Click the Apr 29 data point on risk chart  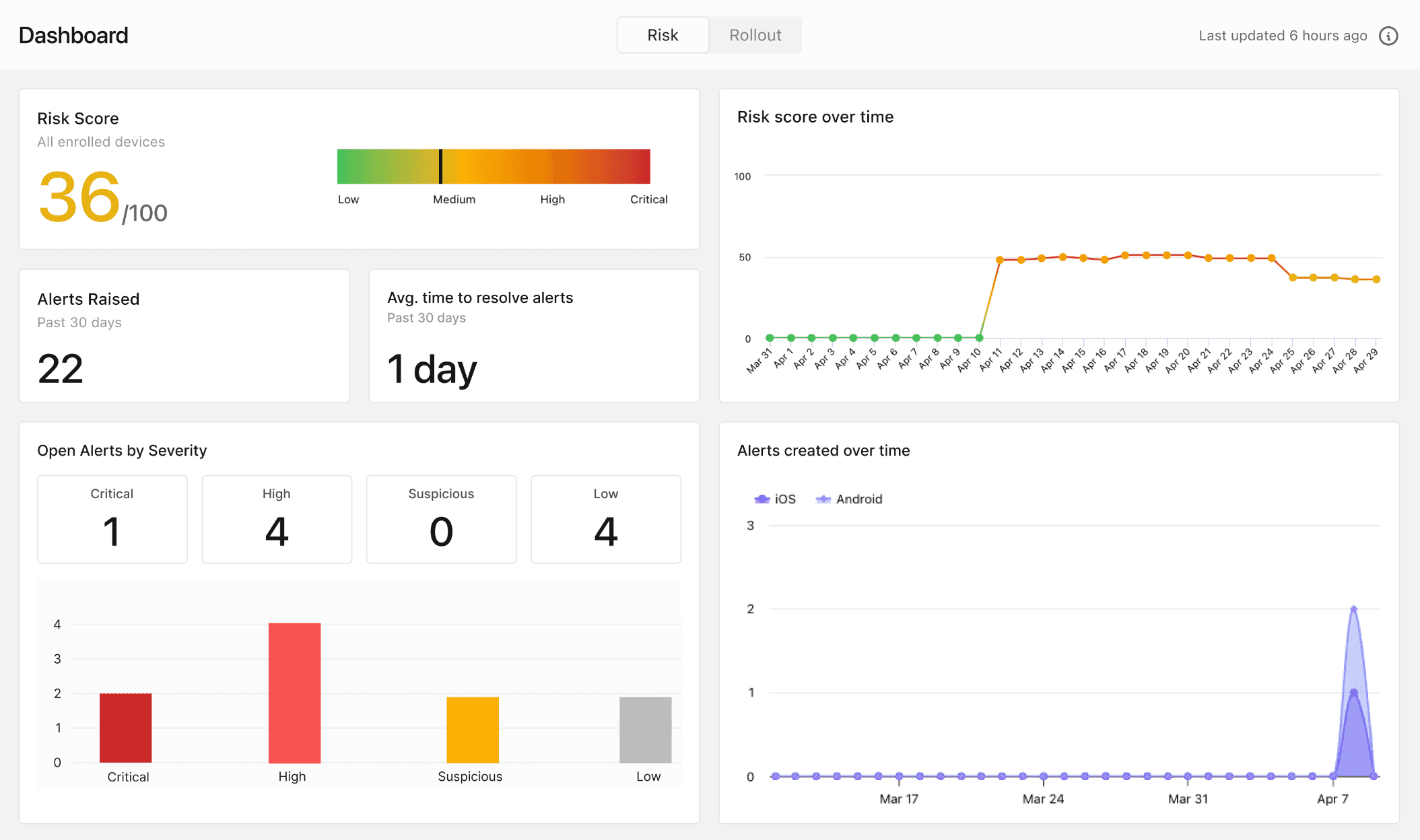point(1376,279)
